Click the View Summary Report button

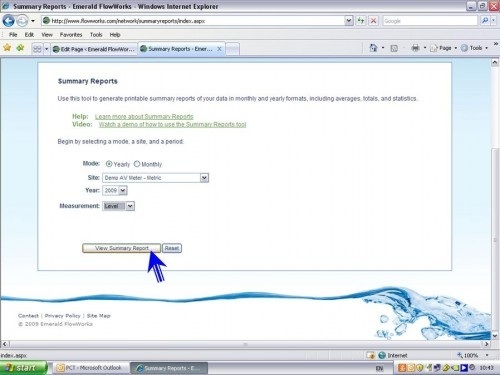coord(121,248)
